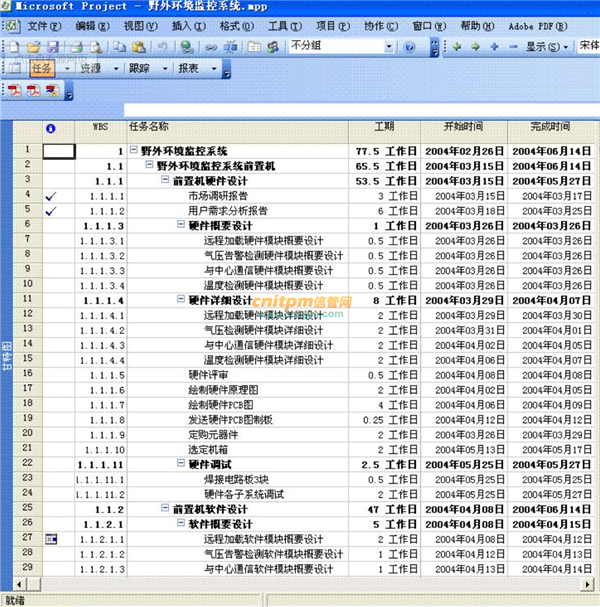Open the 显示(S) outline level dropdown

click(545, 46)
